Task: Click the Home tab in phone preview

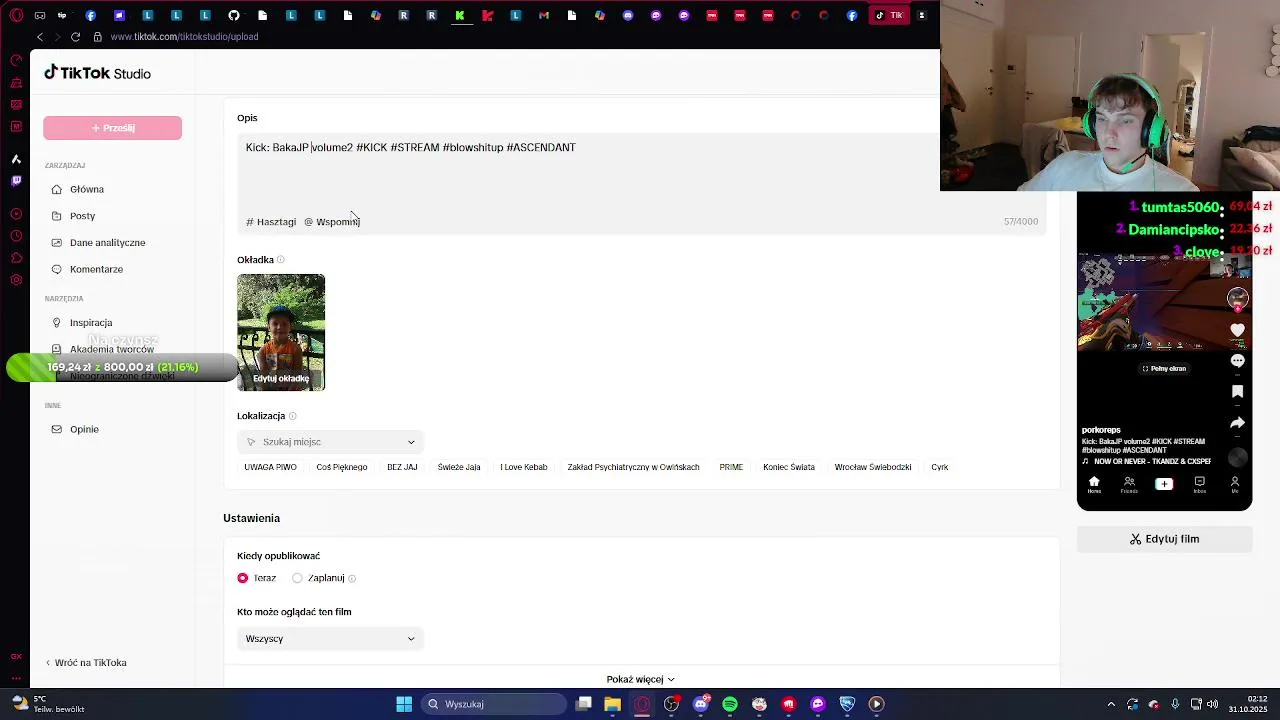Action: coord(1094,485)
